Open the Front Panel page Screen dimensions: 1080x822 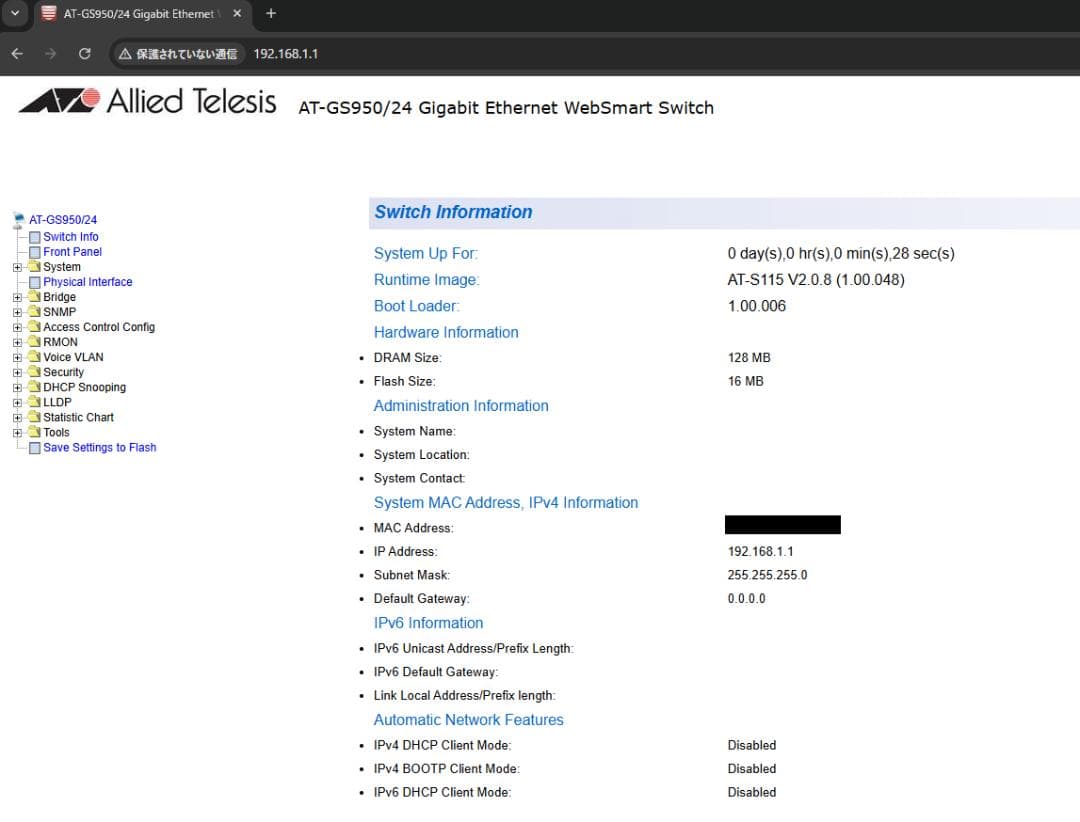(72, 252)
